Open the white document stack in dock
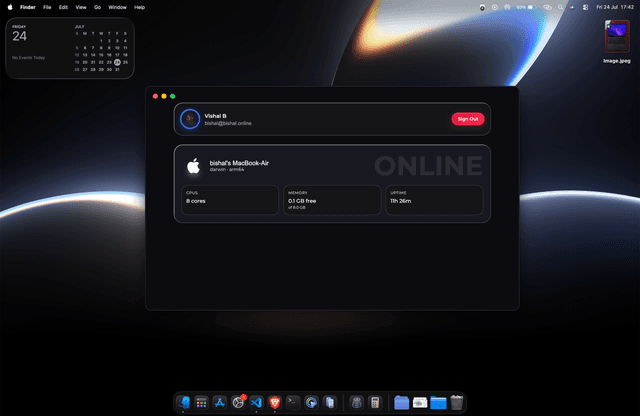Viewport: 640px width, 416px height. (420, 403)
